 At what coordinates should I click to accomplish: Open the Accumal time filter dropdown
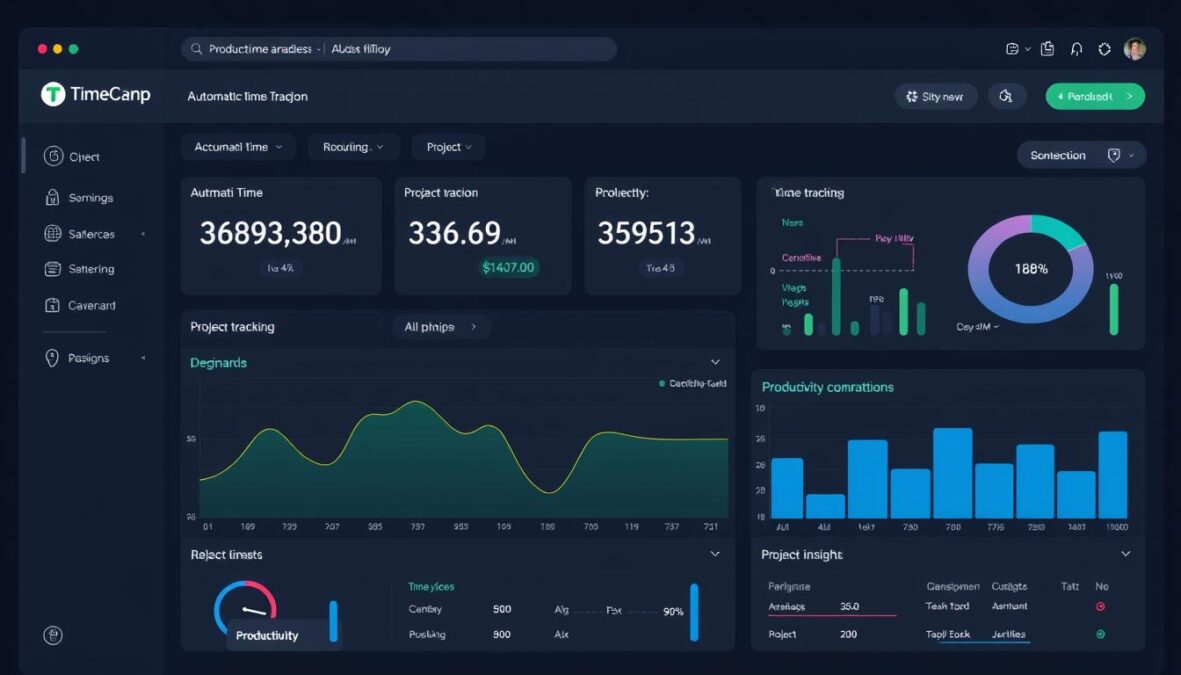[x=238, y=146]
